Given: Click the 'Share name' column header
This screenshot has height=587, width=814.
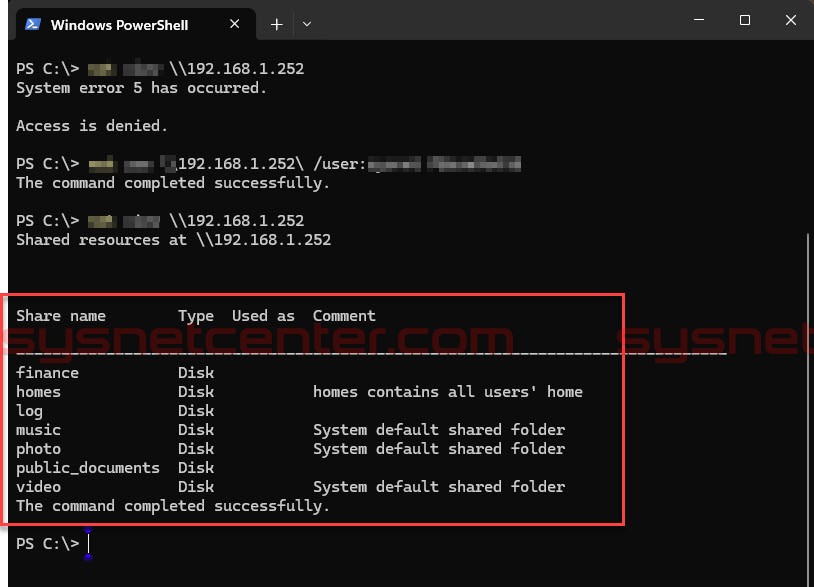Looking at the screenshot, I should [61, 316].
